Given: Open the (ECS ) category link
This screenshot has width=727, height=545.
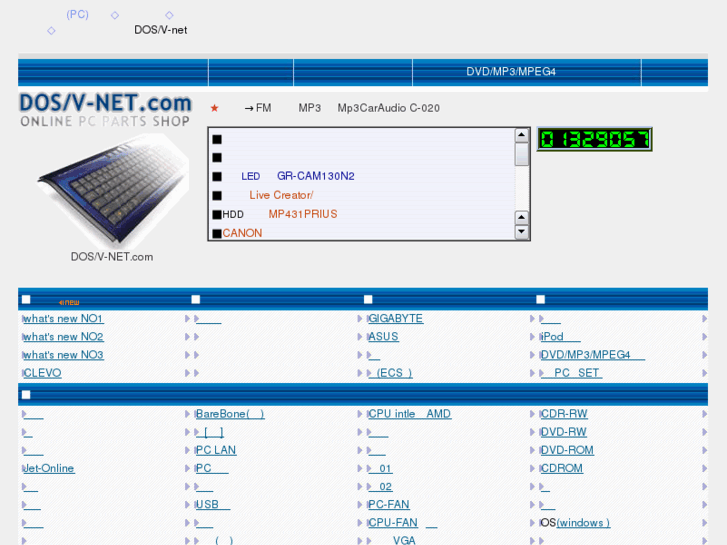Looking at the screenshot, I should [x=390, y=373].
